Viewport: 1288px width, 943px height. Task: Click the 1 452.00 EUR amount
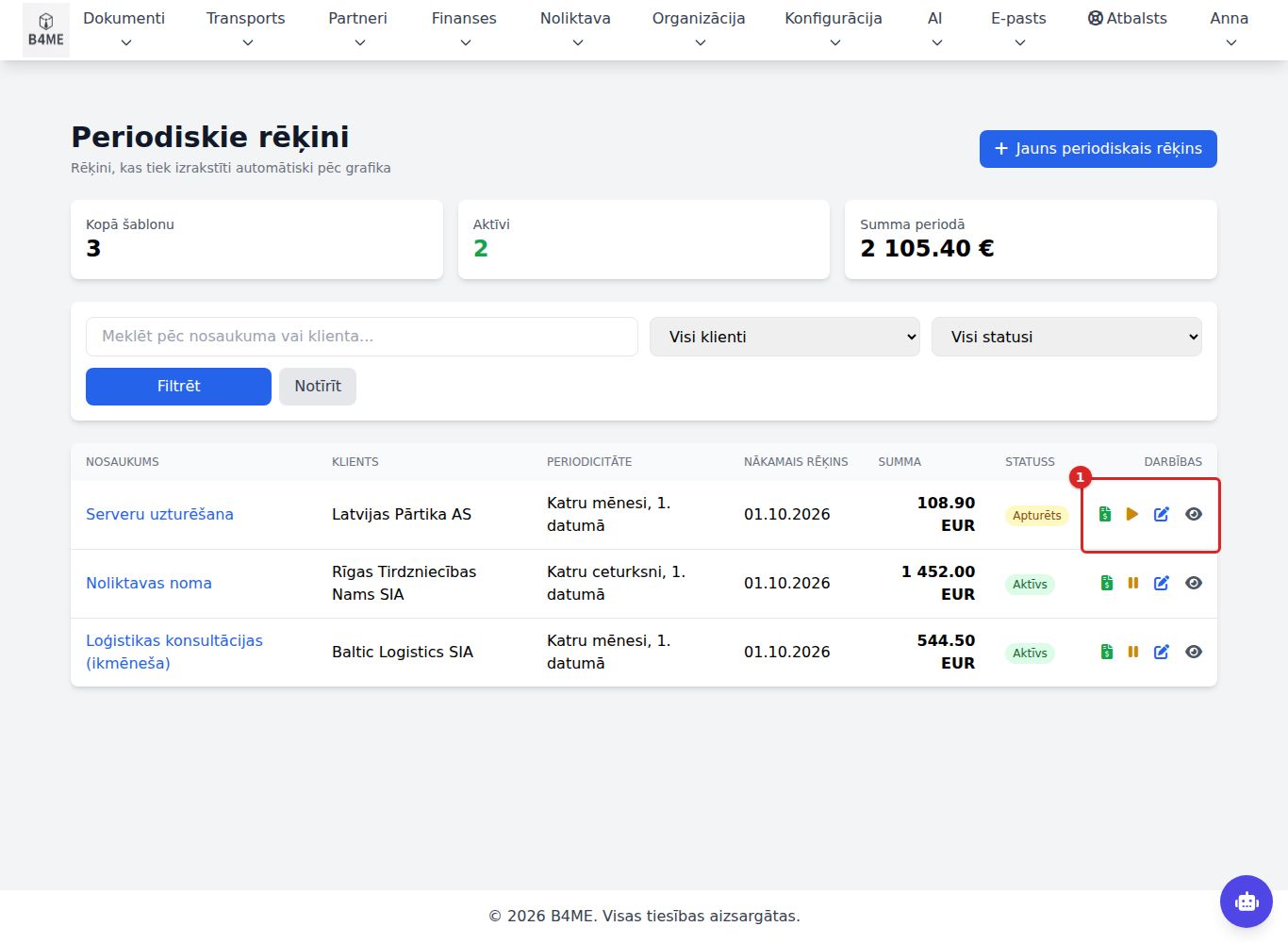click(938, 583)
